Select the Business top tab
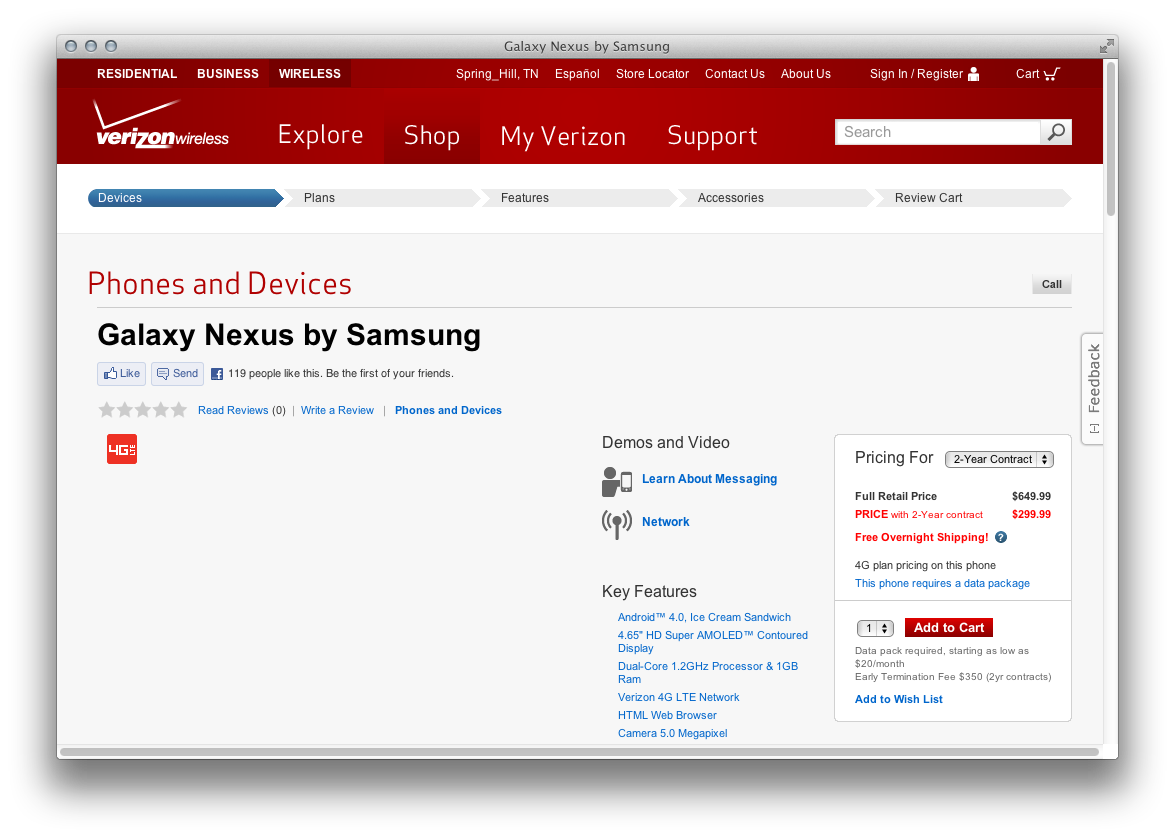Screen dimensions: 1175x838 click(228, 73)
